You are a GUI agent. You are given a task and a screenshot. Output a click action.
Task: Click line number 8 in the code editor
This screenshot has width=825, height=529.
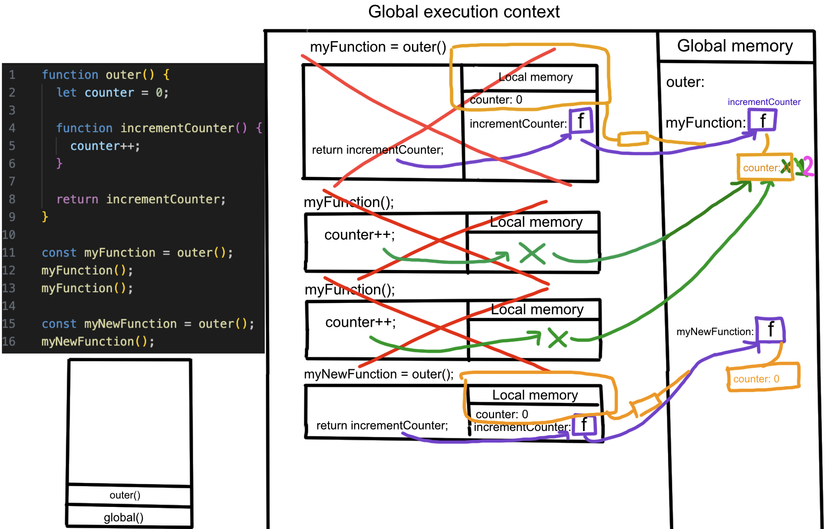point(12,199)
